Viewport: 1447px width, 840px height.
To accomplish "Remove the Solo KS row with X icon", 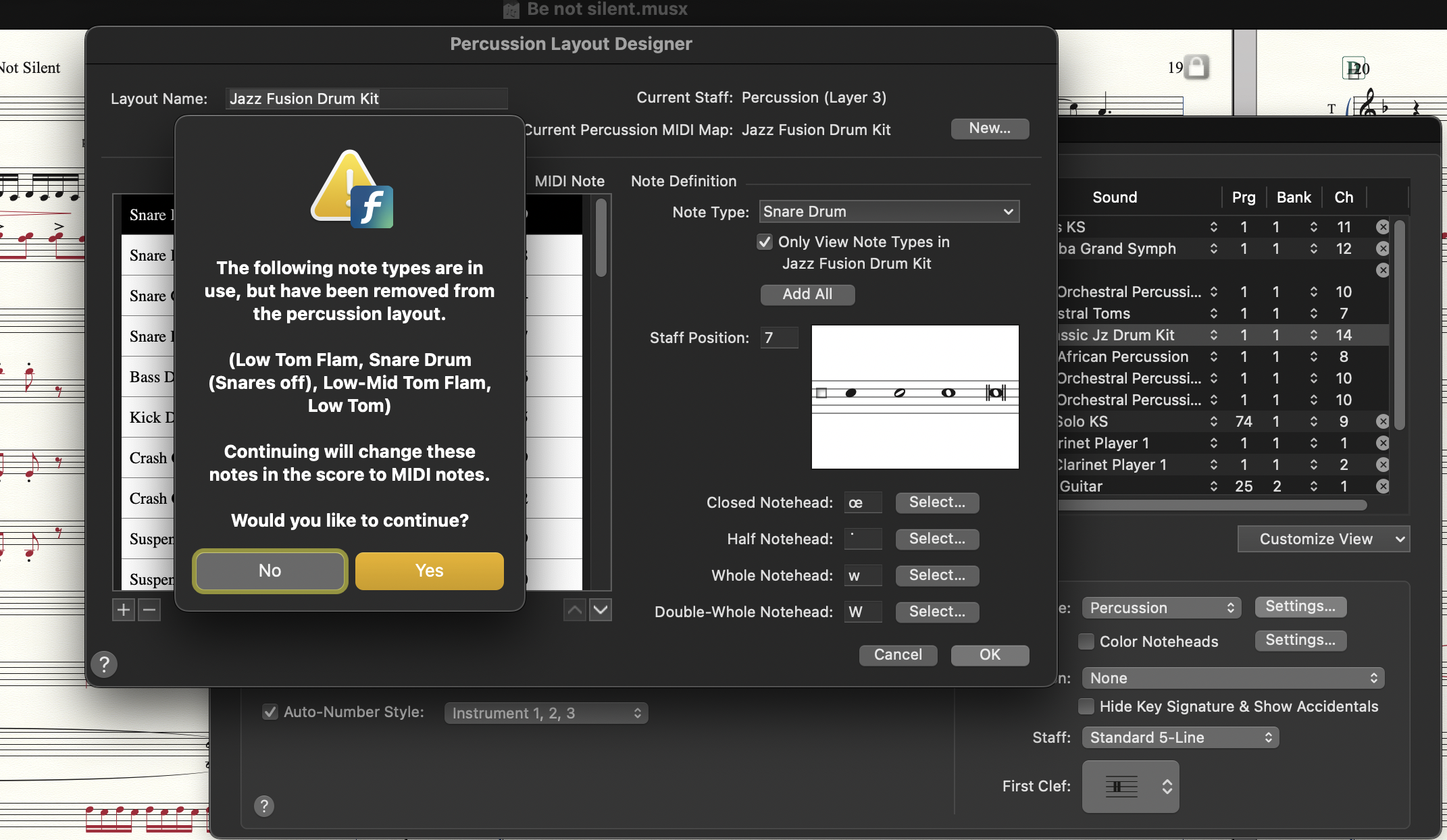I will (1383, 421).
